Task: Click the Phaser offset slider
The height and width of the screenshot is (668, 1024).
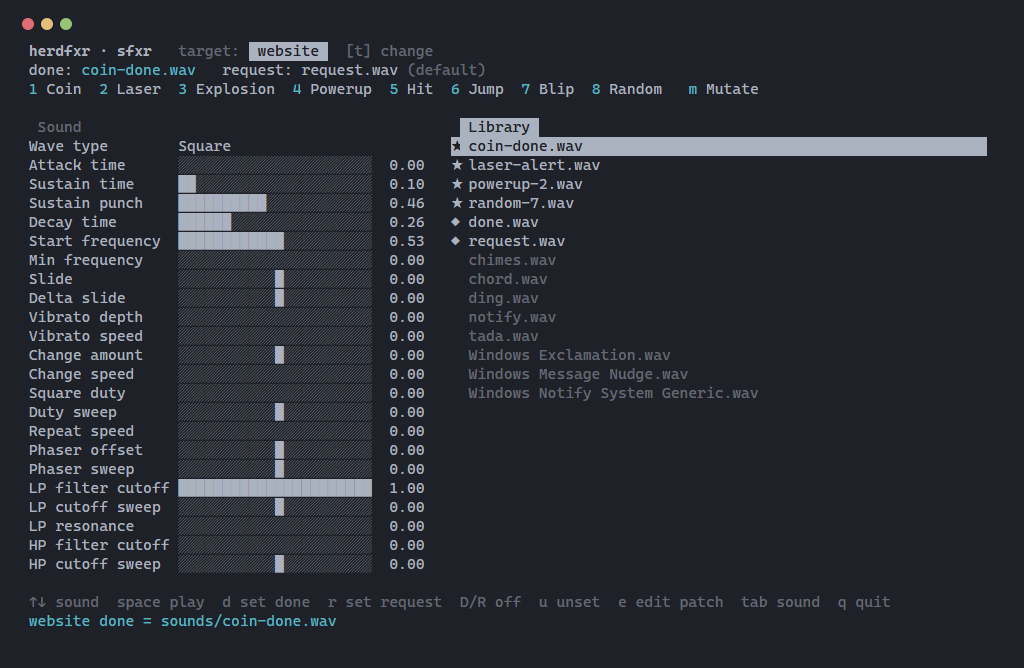Action: [x=275, y=450]
